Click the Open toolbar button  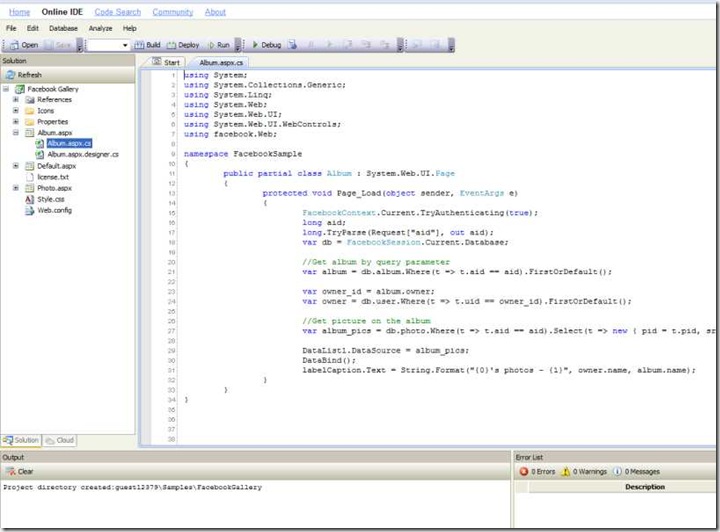[24, 45]
